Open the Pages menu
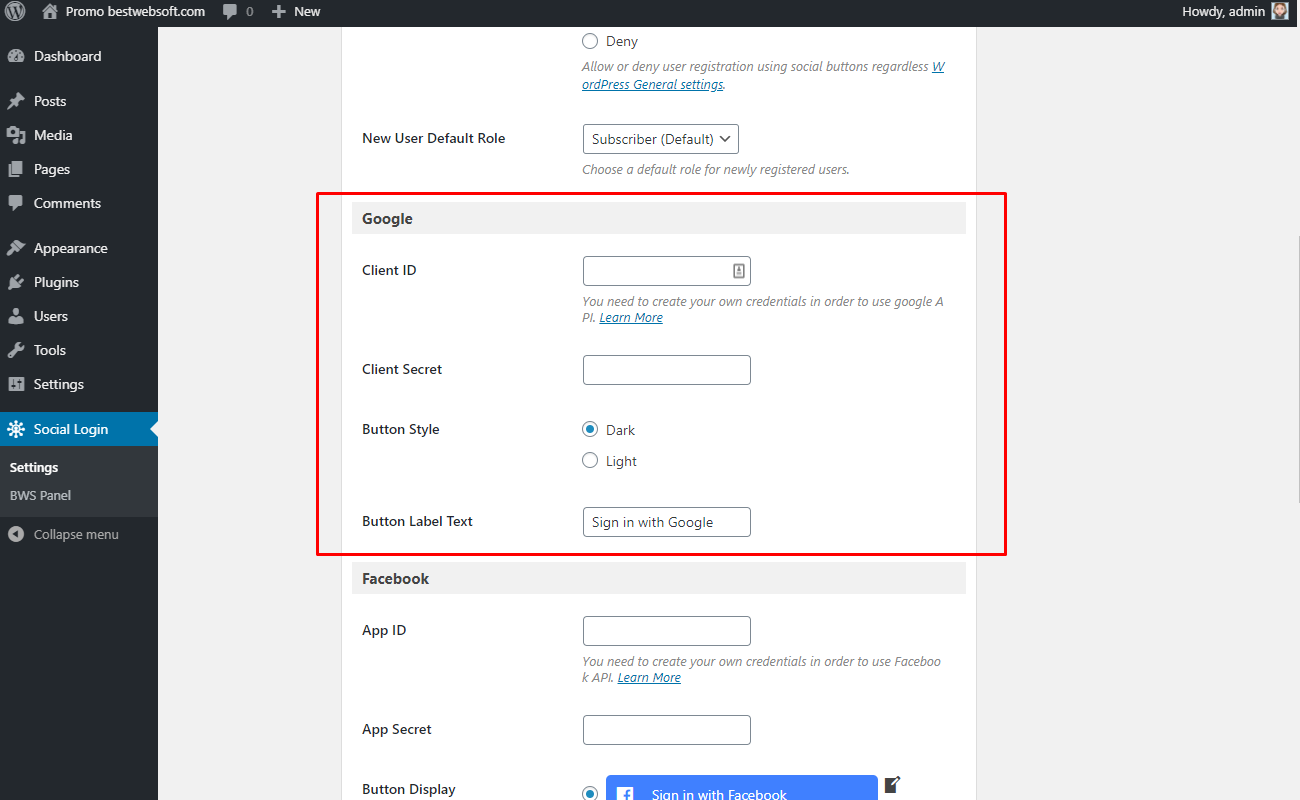Screen dimensions: 1300x800 [x=79, y=169]
